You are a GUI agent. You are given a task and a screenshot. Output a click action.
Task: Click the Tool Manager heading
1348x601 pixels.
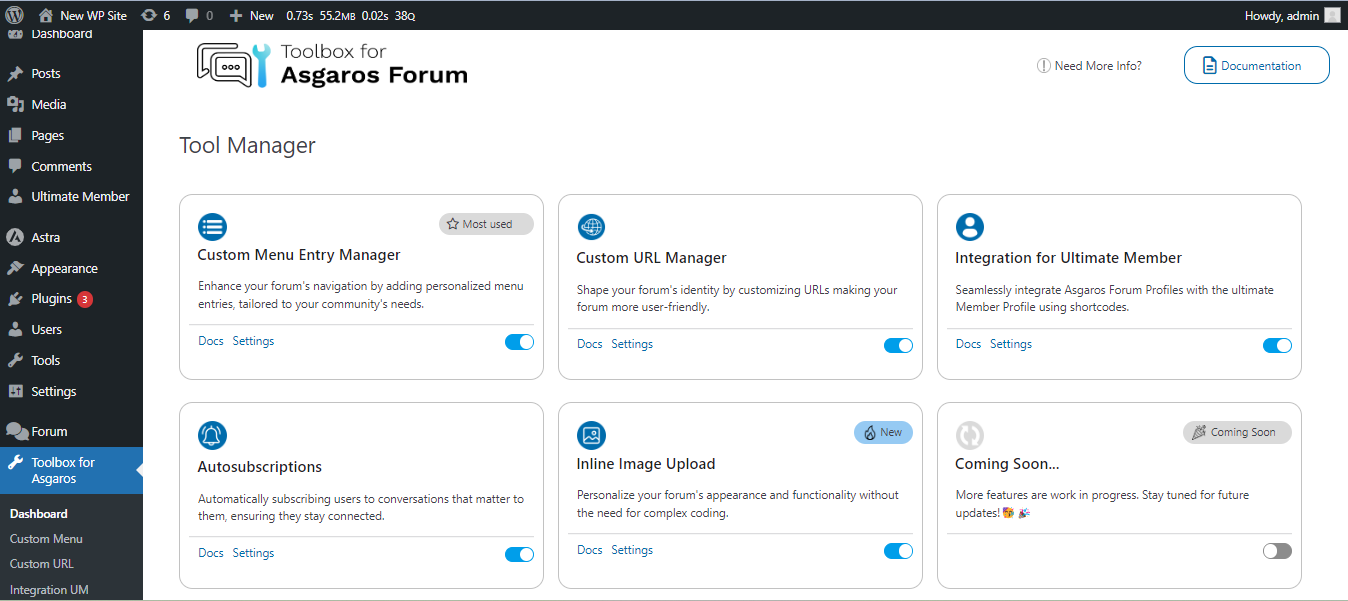pyautogui.click(x=247, y=145)
